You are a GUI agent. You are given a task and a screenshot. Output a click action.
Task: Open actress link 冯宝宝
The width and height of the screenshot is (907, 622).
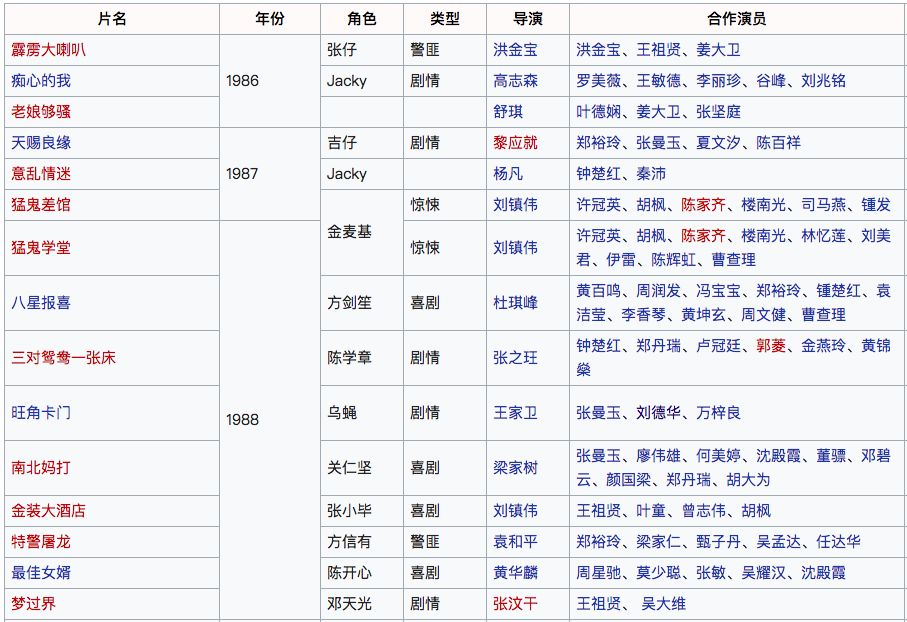coord(718,290)
